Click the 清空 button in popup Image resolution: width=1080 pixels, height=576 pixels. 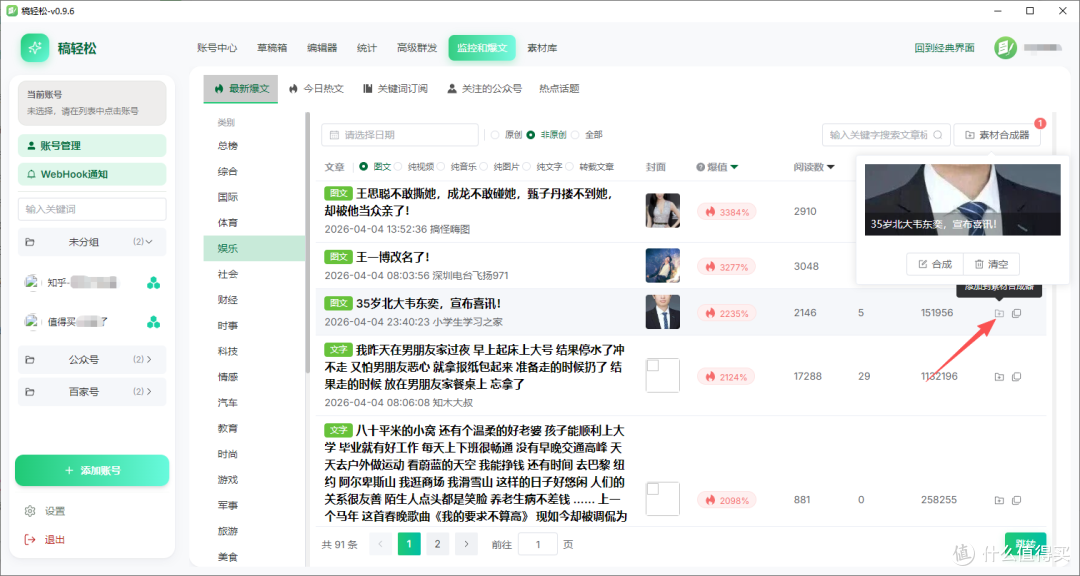[x=991, y=264]
